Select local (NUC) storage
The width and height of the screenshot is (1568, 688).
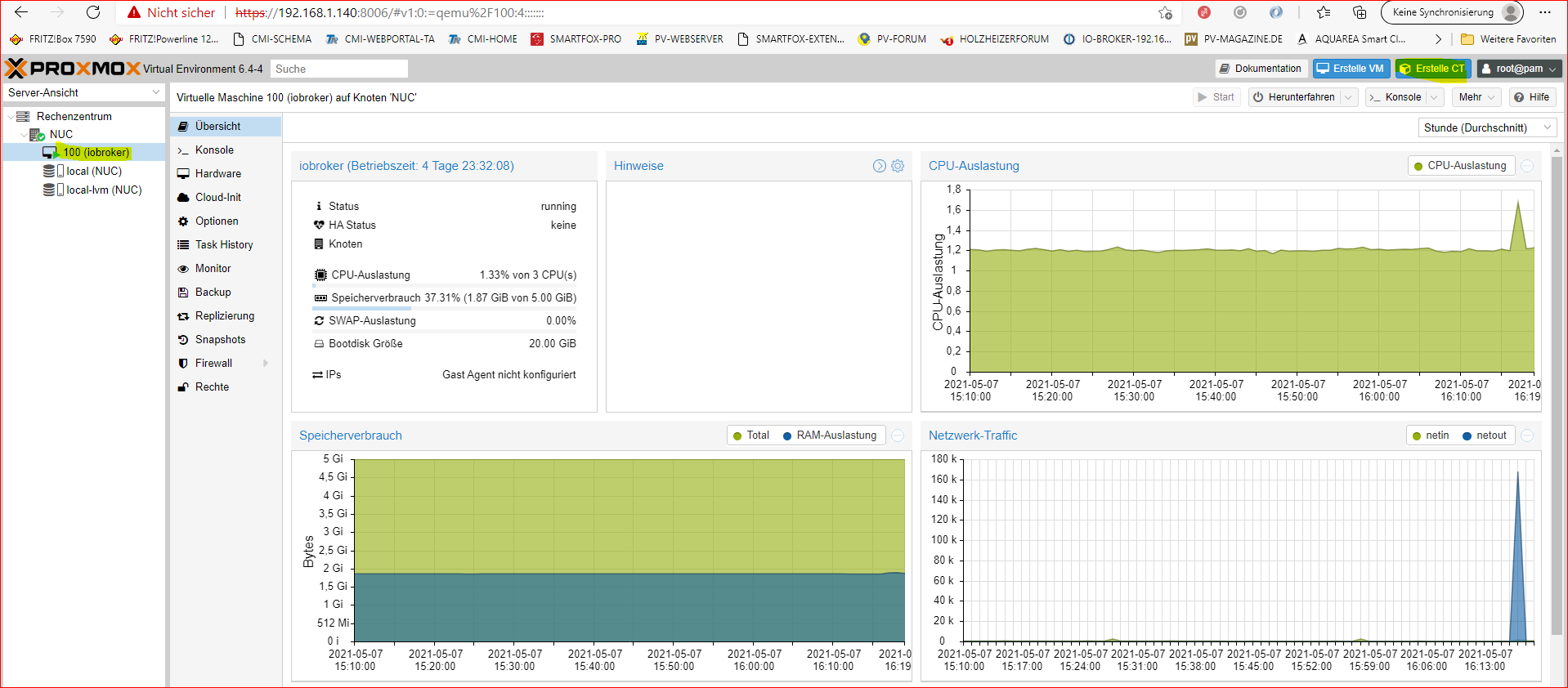(x=93, y=171)
